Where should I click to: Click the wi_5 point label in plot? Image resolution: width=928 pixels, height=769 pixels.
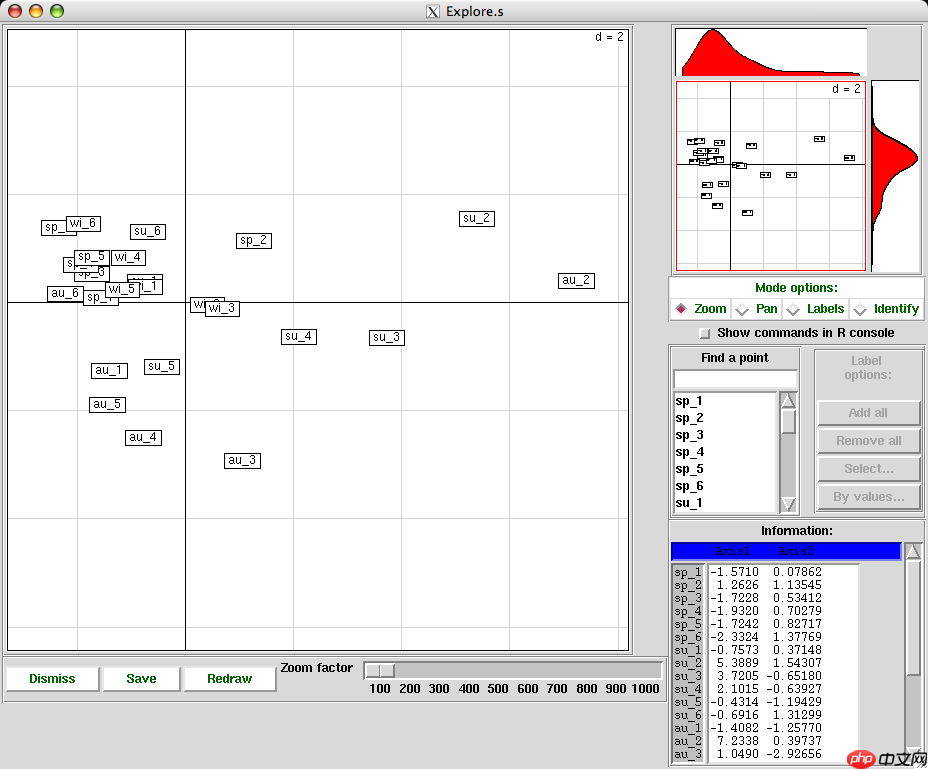pyautogui.click(x=123, y=289)
